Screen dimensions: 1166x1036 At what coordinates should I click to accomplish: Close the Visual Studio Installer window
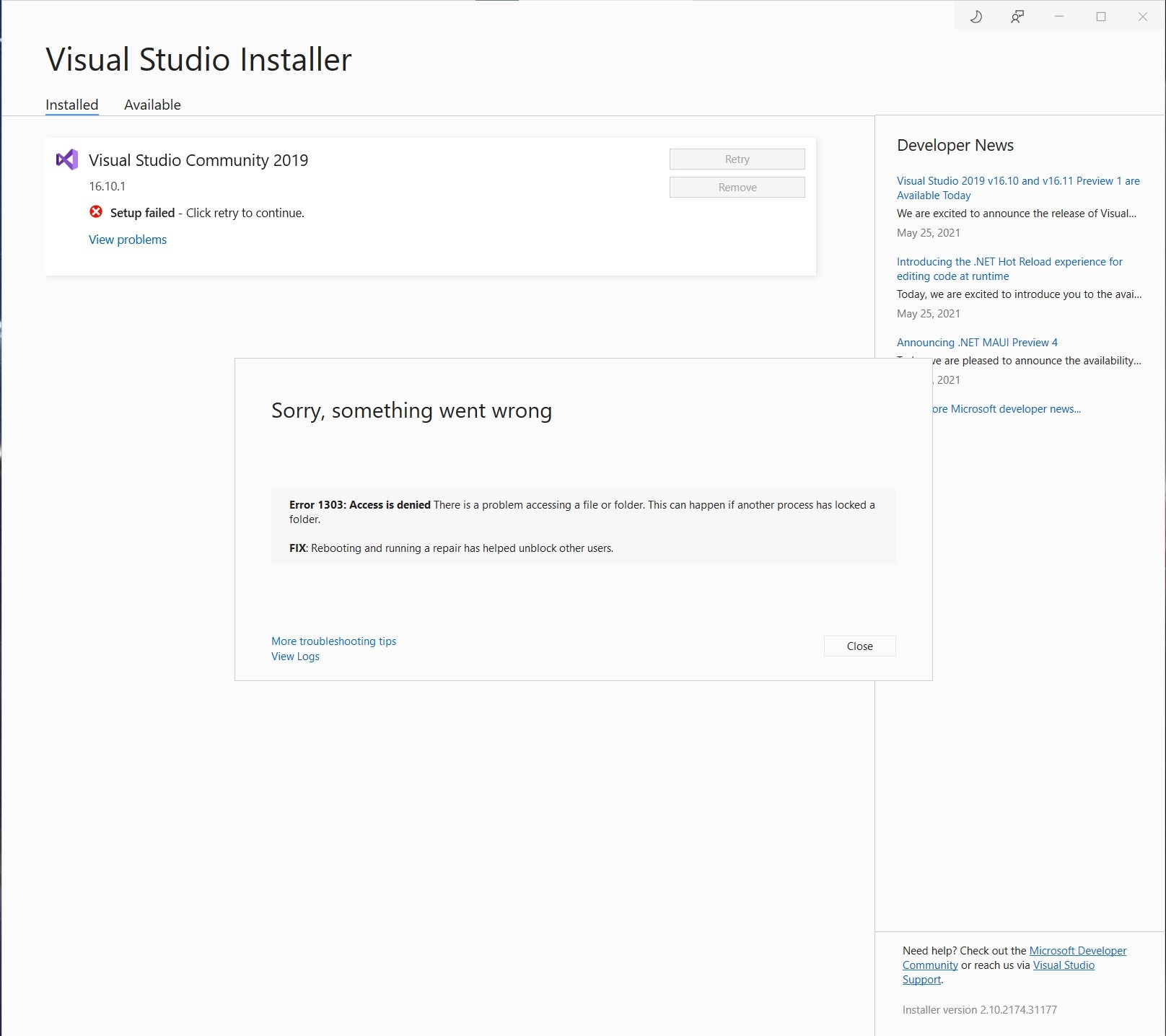(1143, 17)
